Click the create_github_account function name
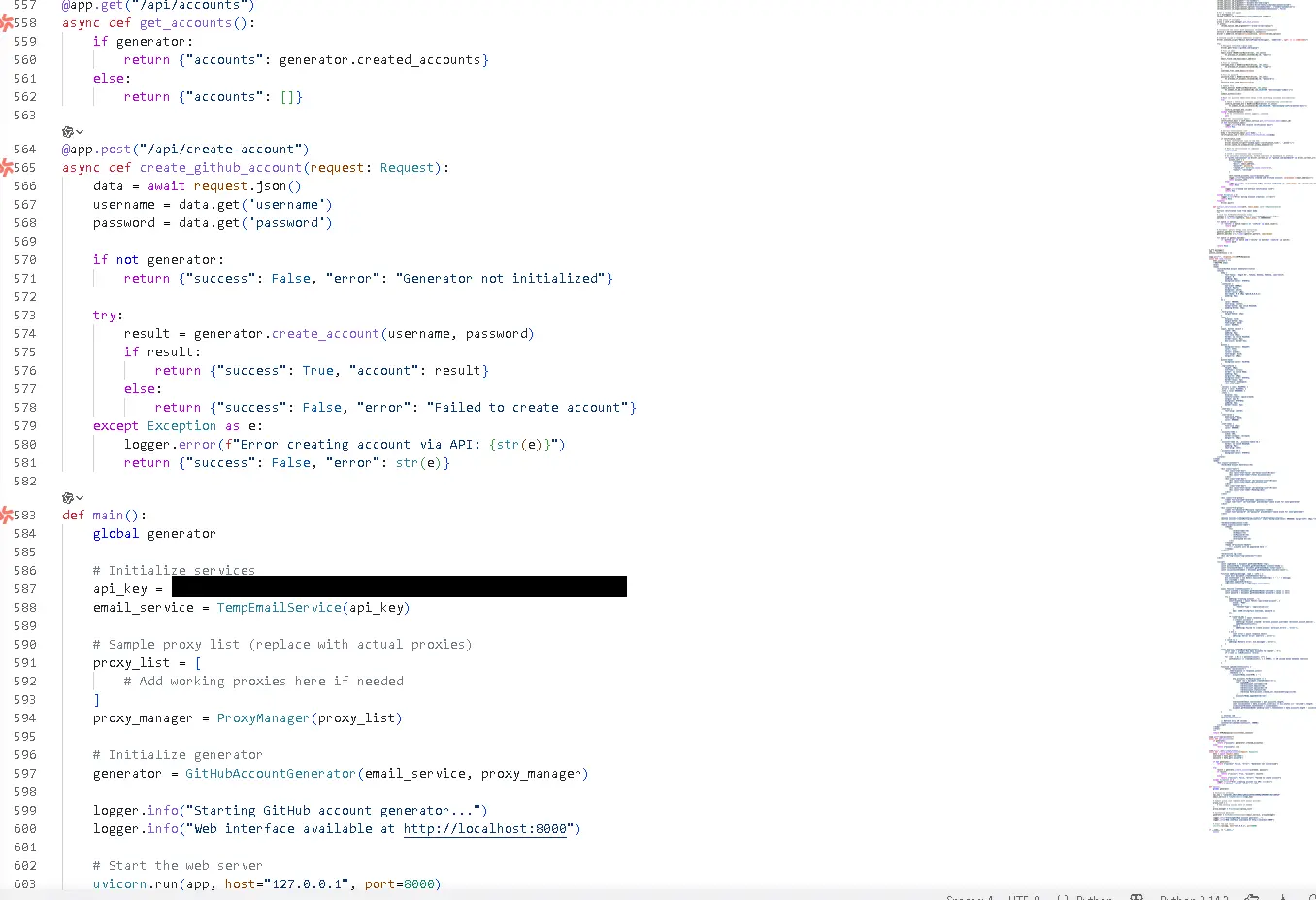The image size is (1316, 900). pyautogui.click(x=221, y=167)
